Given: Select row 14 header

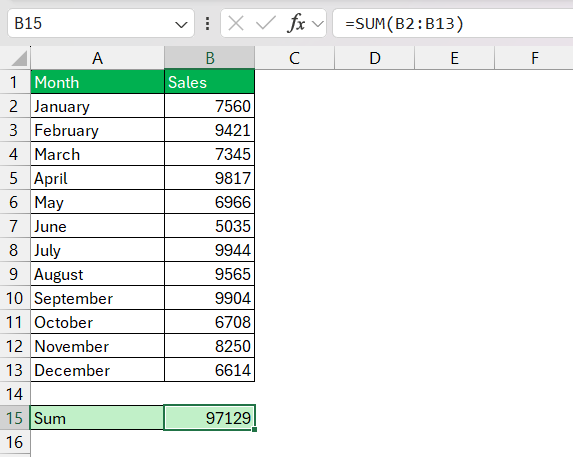Looking at the screenshot, I should coord(15,394).
